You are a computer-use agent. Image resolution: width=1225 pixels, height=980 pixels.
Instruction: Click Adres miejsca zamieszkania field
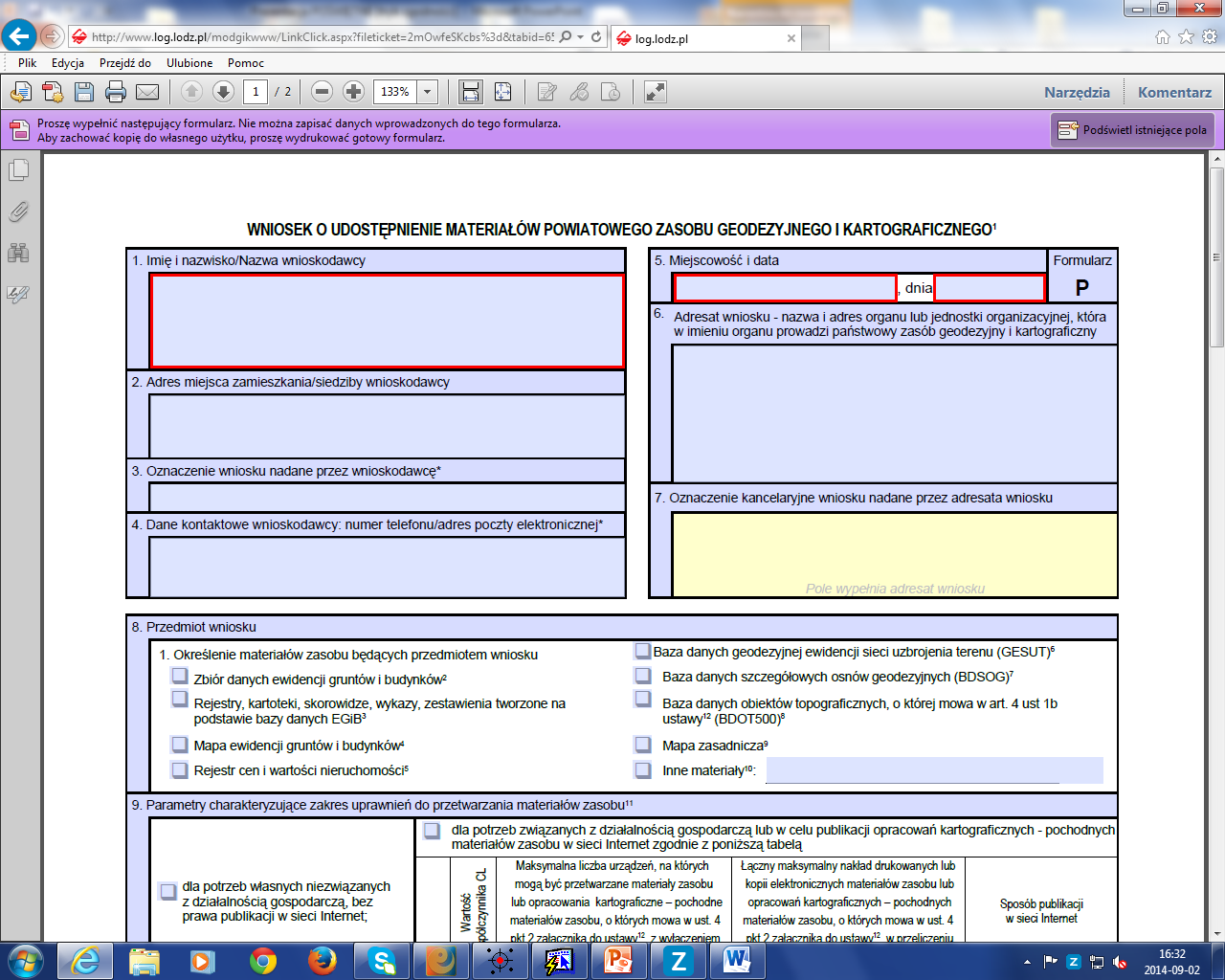click(x=388, y=426)
